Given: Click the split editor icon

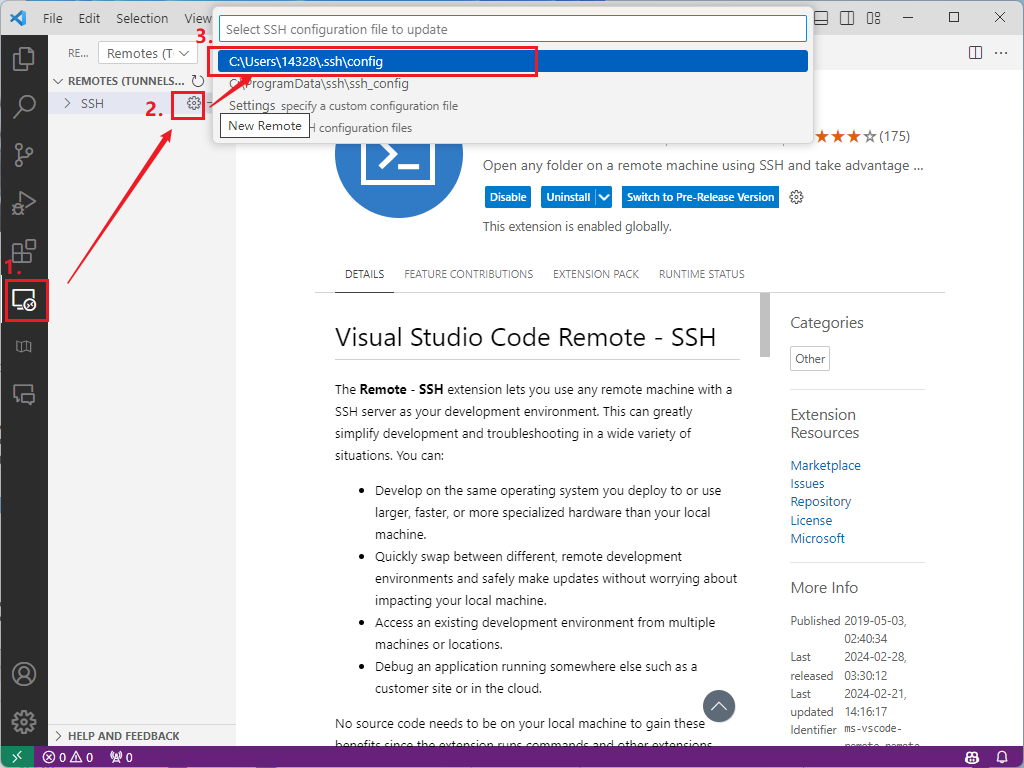Looking at the screenshot, I should (x=975, y=53).
